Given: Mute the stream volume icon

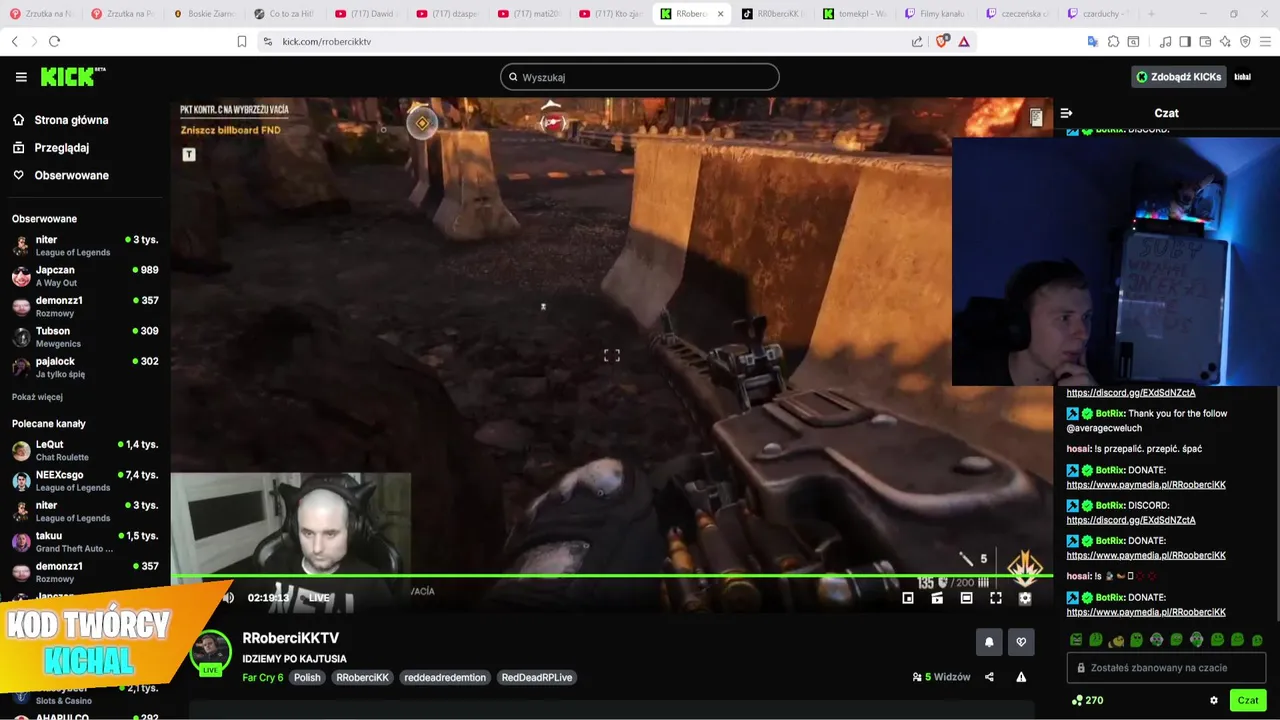Looking at the screenshot, I should tap(228, 598).
